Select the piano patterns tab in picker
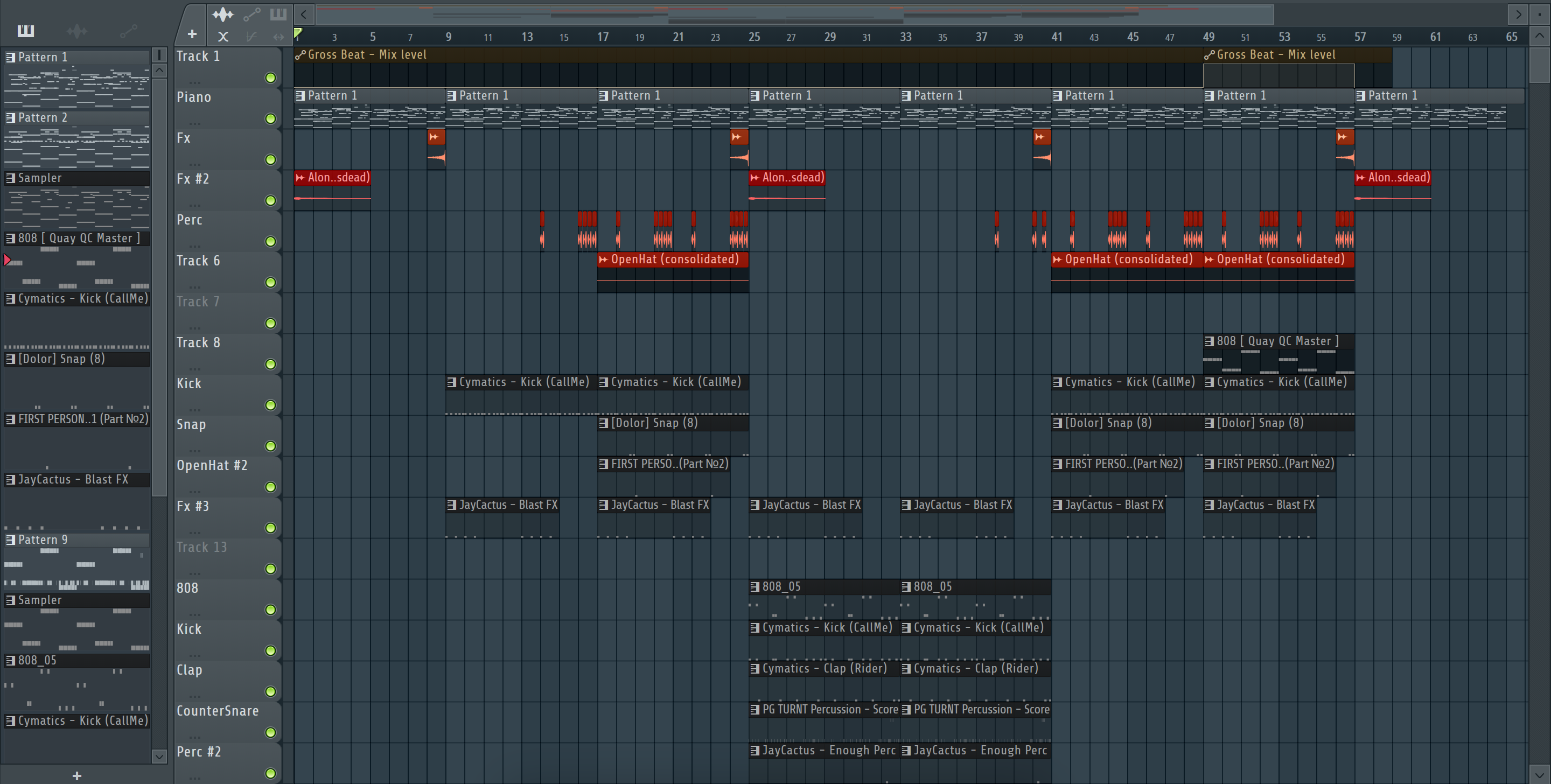 [25, 31]
